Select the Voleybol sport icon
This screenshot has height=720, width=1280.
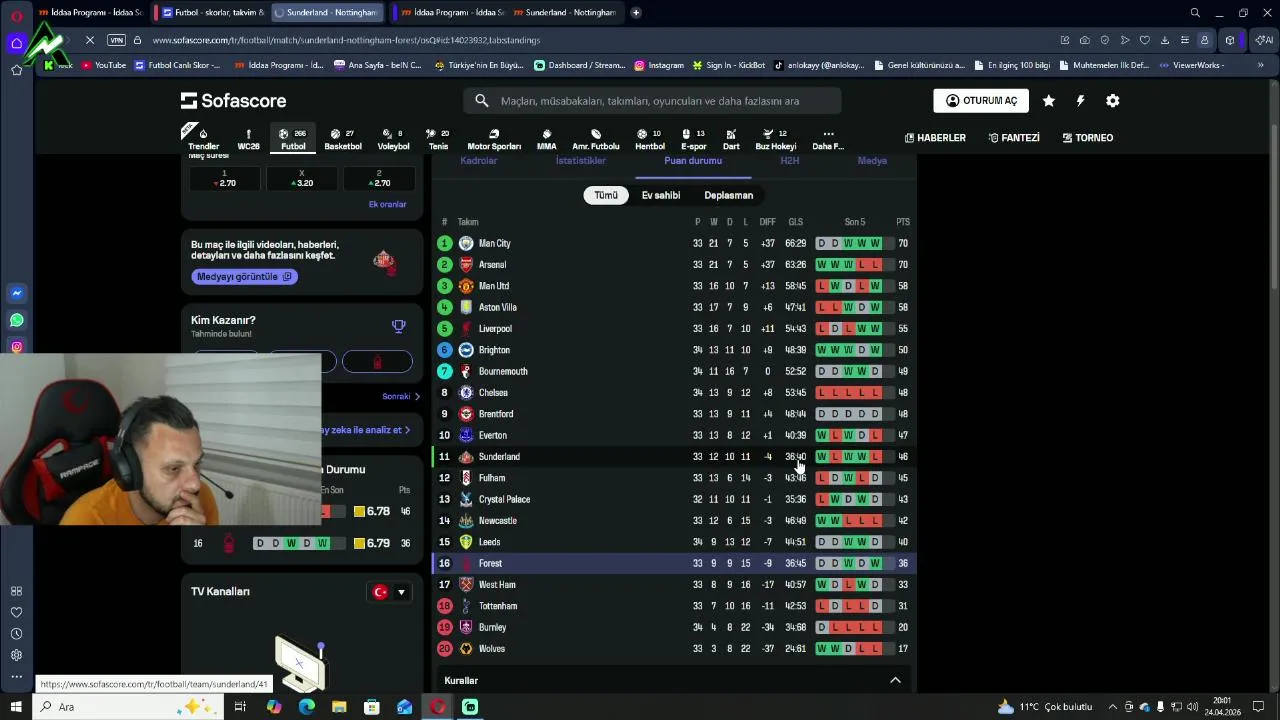(x=393, y=139)
